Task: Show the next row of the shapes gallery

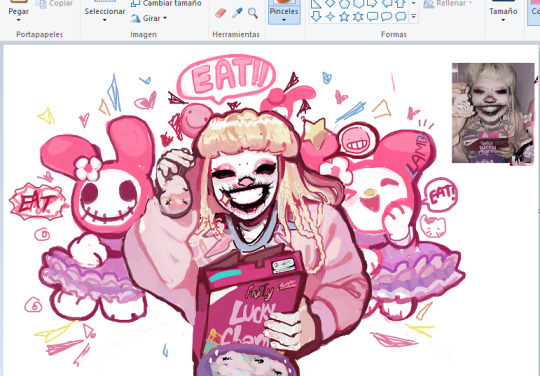Action: 414,4
